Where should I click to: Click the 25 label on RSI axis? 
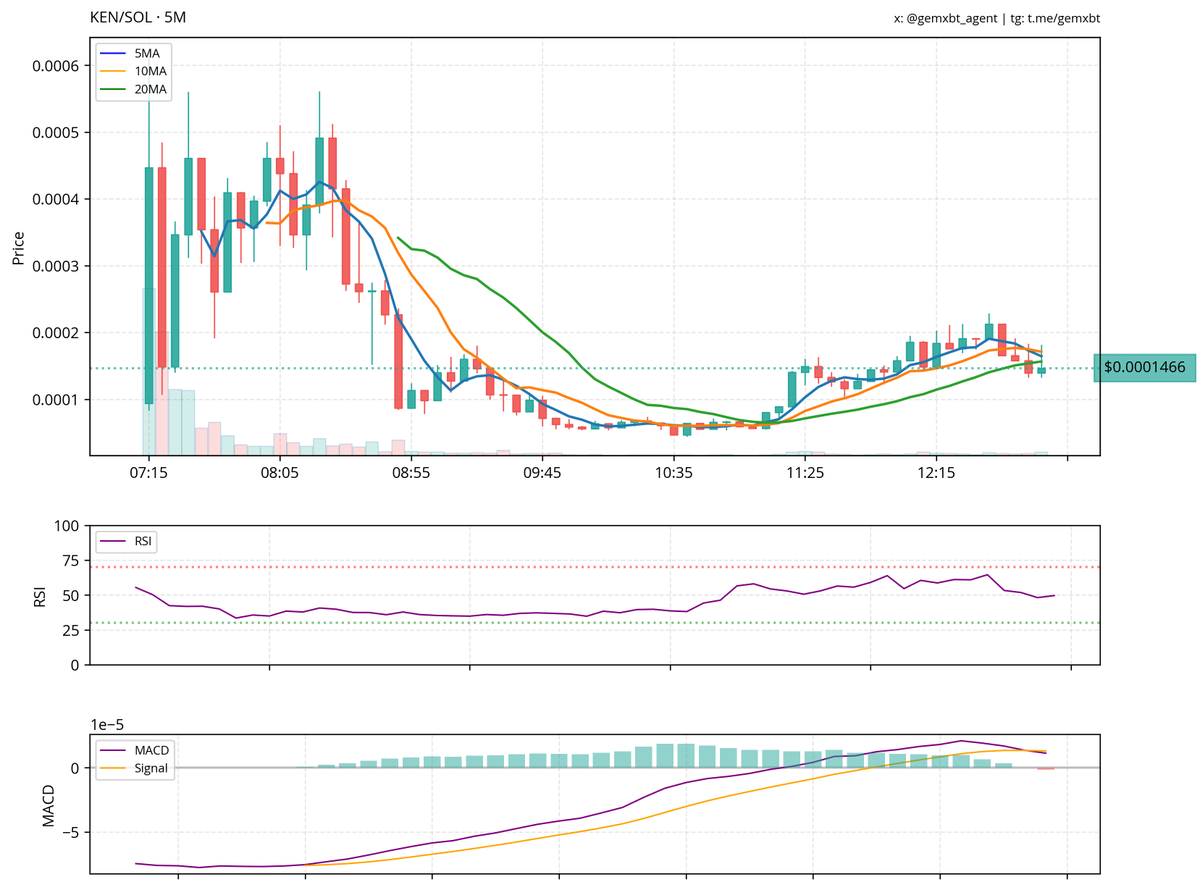point(71,630)
